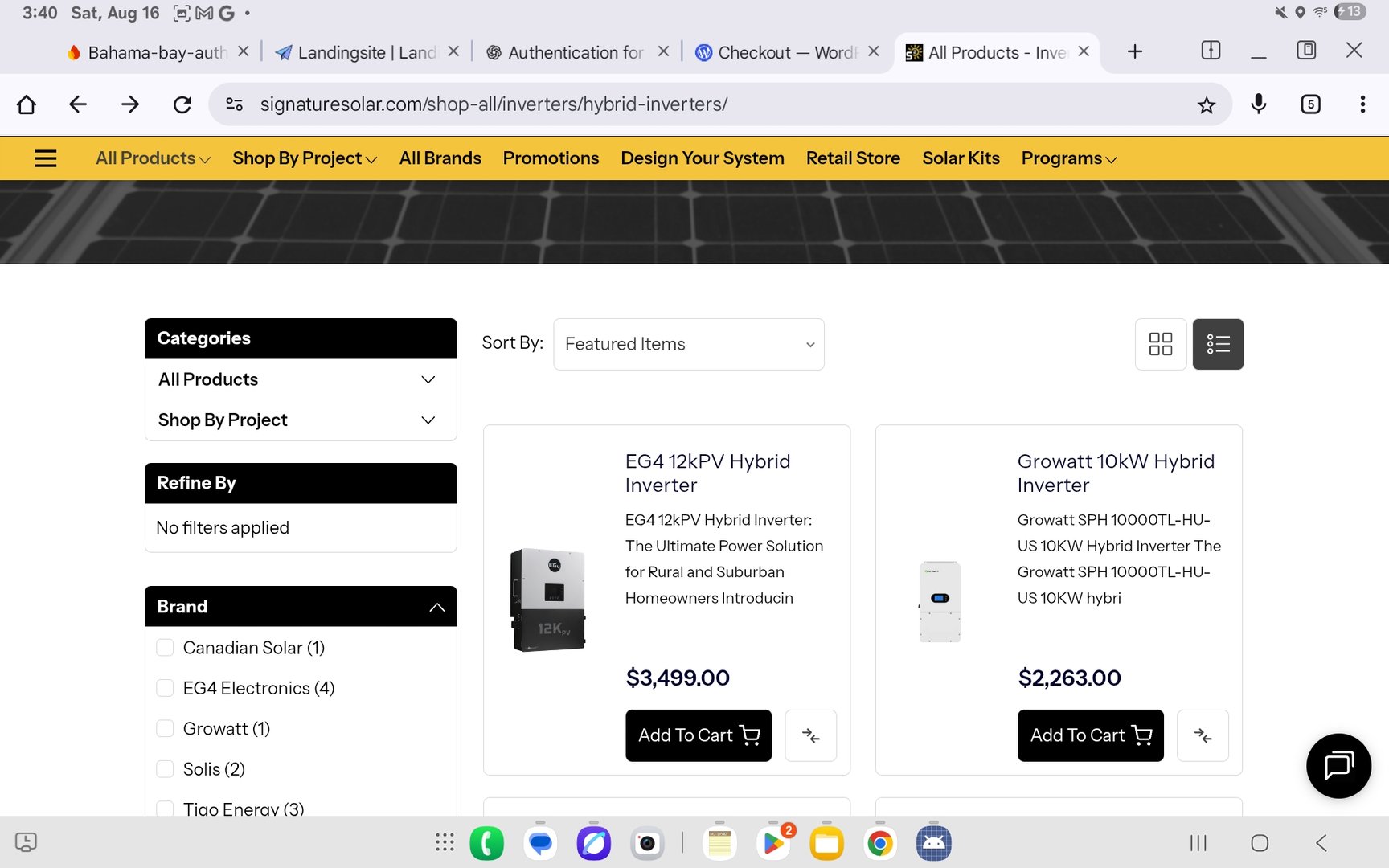Open Design Your System page
Viewport: 1389px width, 868px height.
703,158
